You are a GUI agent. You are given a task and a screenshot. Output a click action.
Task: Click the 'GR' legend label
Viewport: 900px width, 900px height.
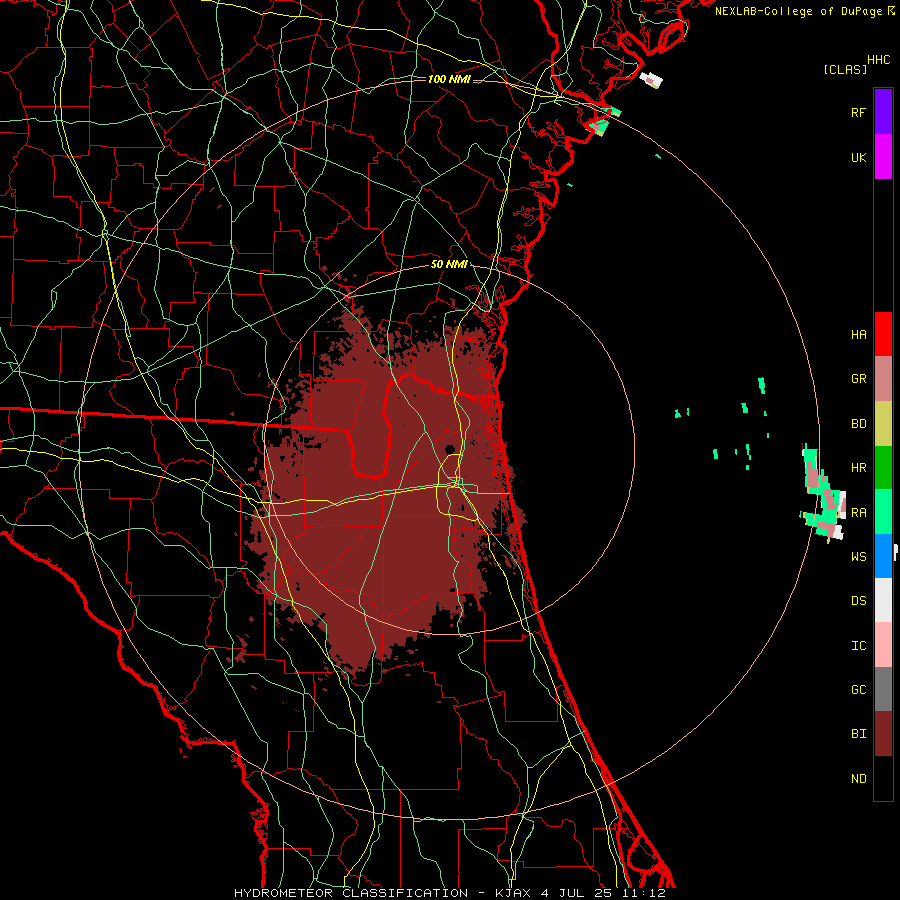[858, 379]
